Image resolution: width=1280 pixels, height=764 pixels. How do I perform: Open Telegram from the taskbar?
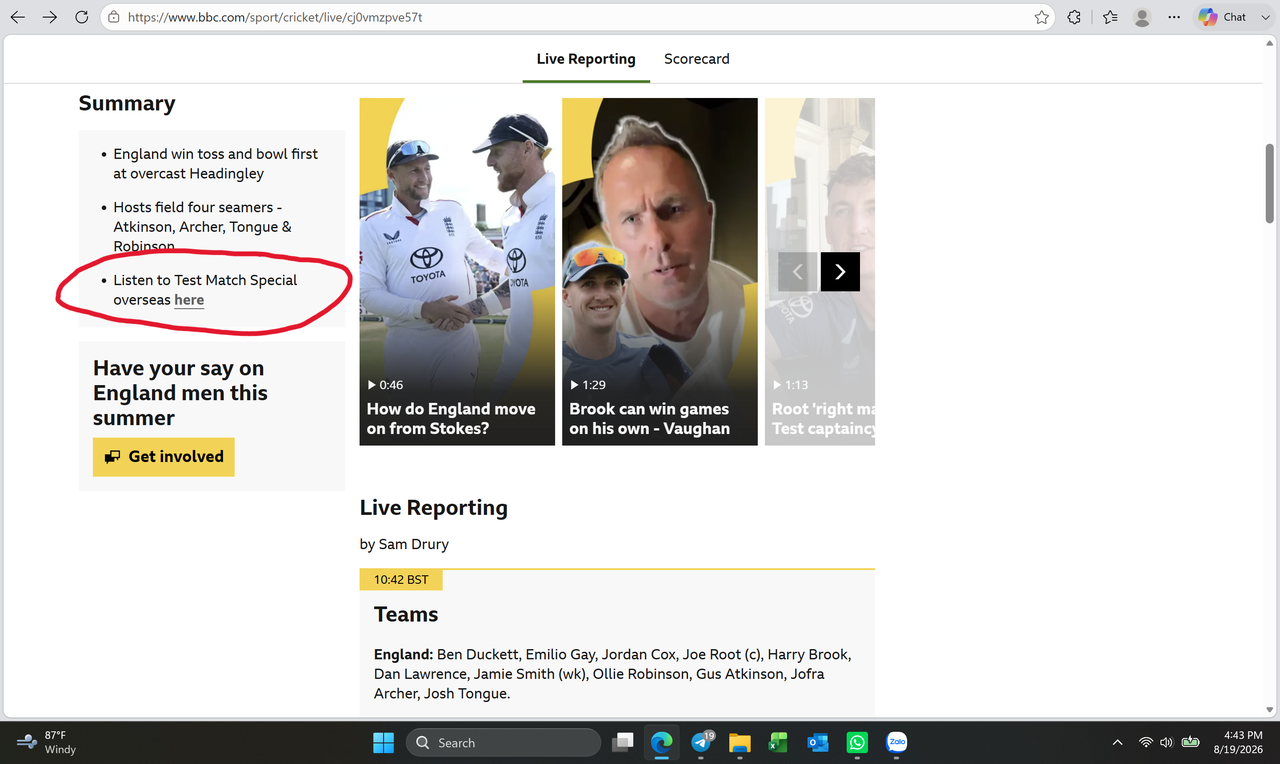tap(701, 743)
